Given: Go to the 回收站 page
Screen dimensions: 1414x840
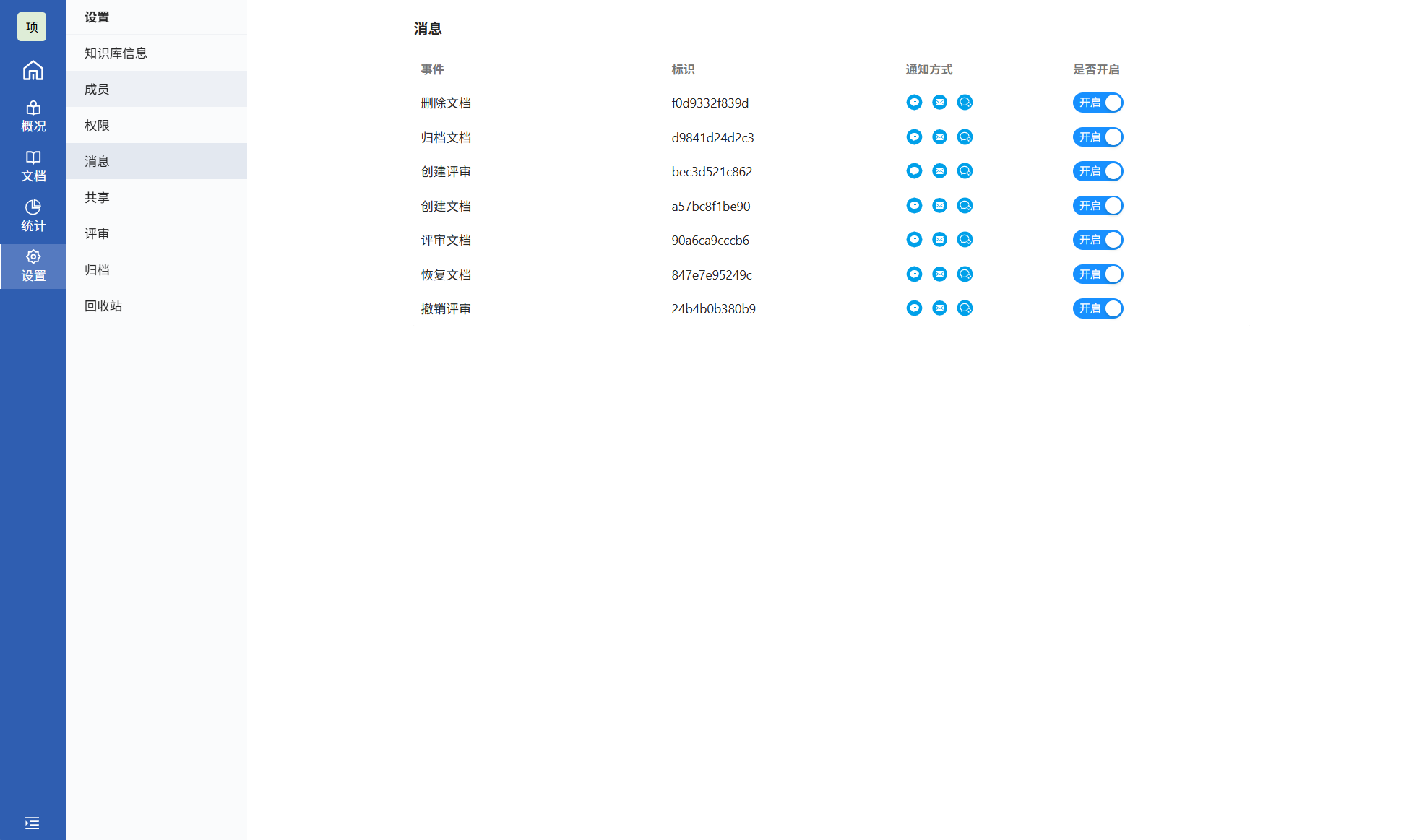Looking at the screenshot, I should coord(103,306).
